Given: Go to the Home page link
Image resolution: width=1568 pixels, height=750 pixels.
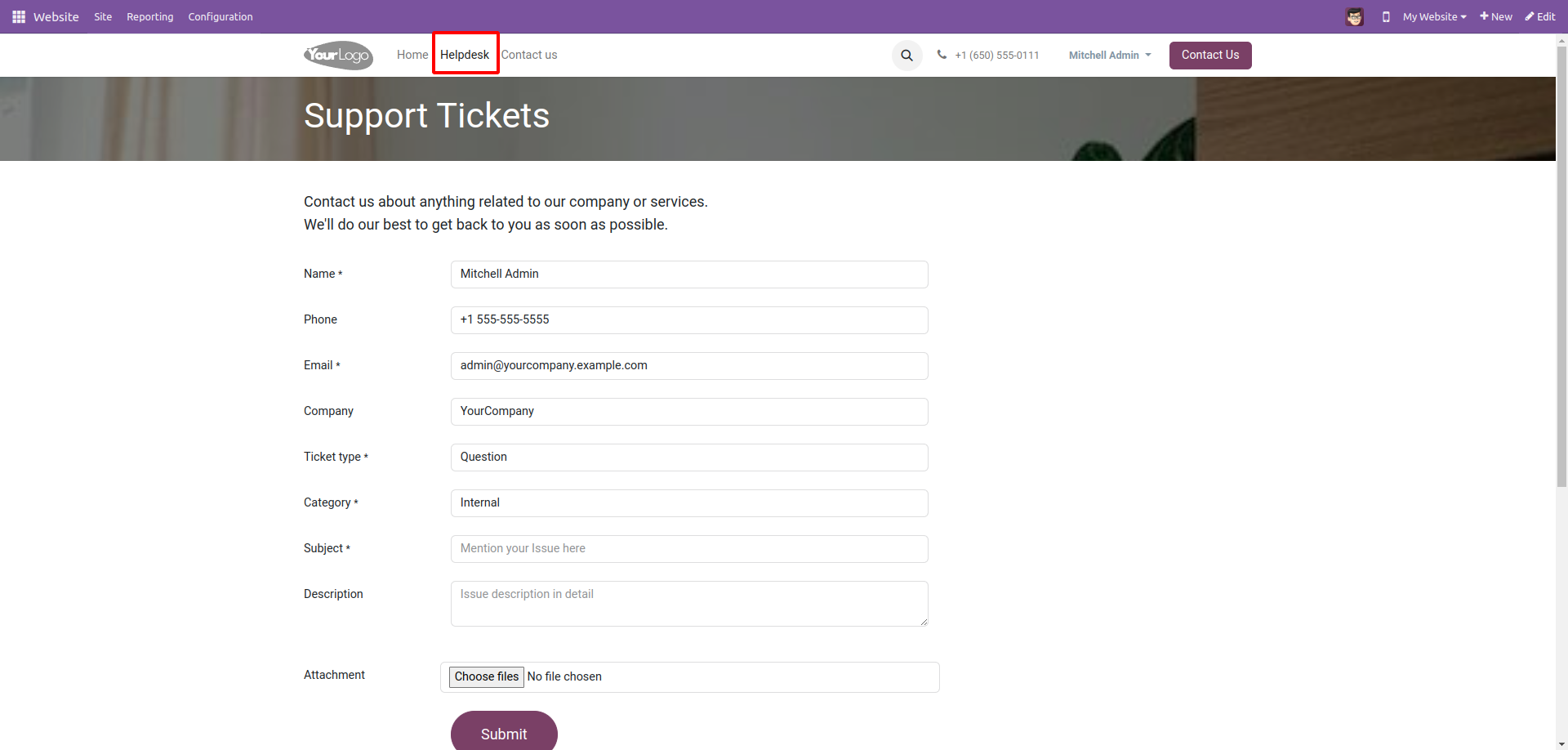Looking at the screenshot, I should [x=412, y=55].
